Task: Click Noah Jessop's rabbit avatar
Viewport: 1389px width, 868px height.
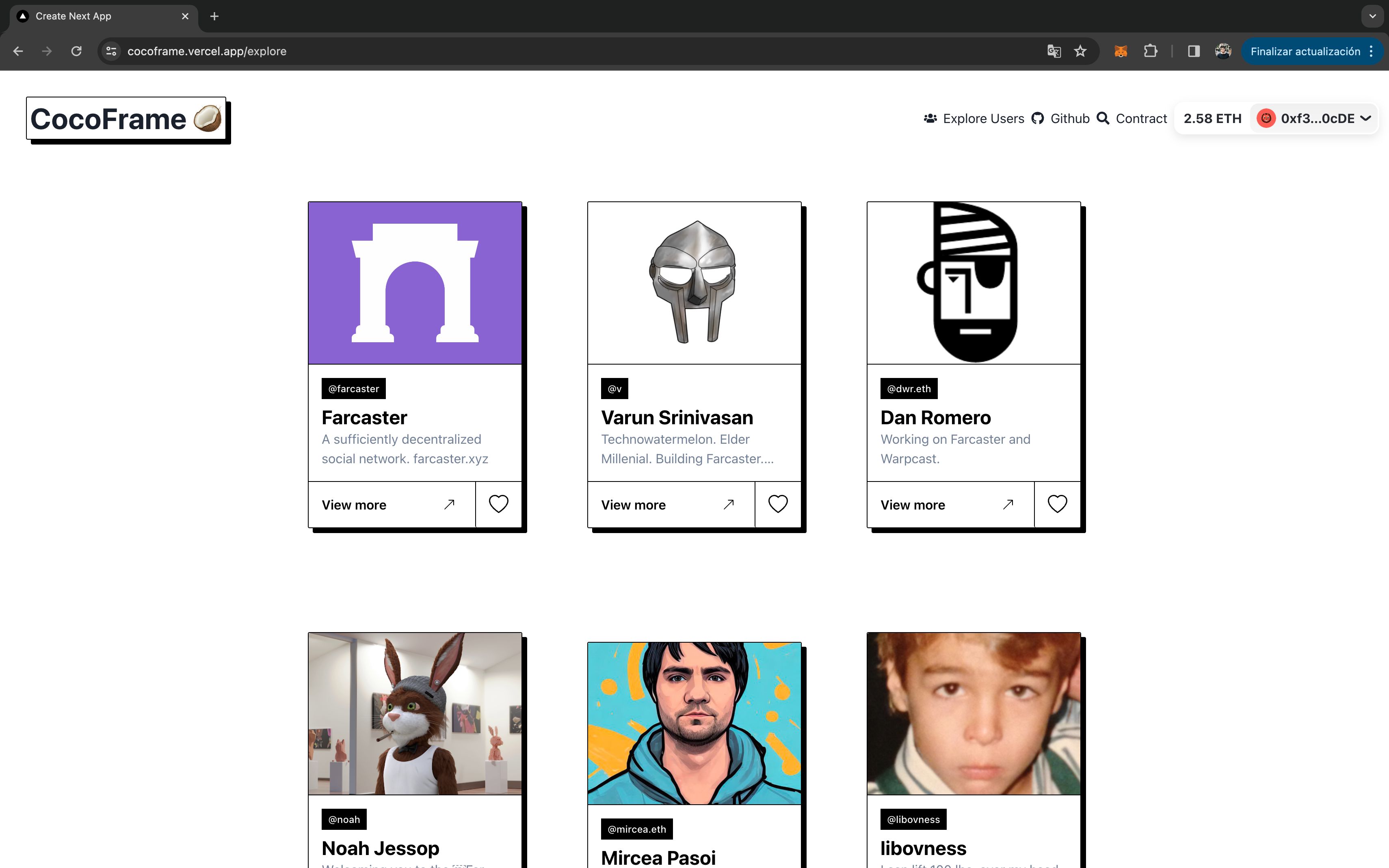Action: point(415,714)
